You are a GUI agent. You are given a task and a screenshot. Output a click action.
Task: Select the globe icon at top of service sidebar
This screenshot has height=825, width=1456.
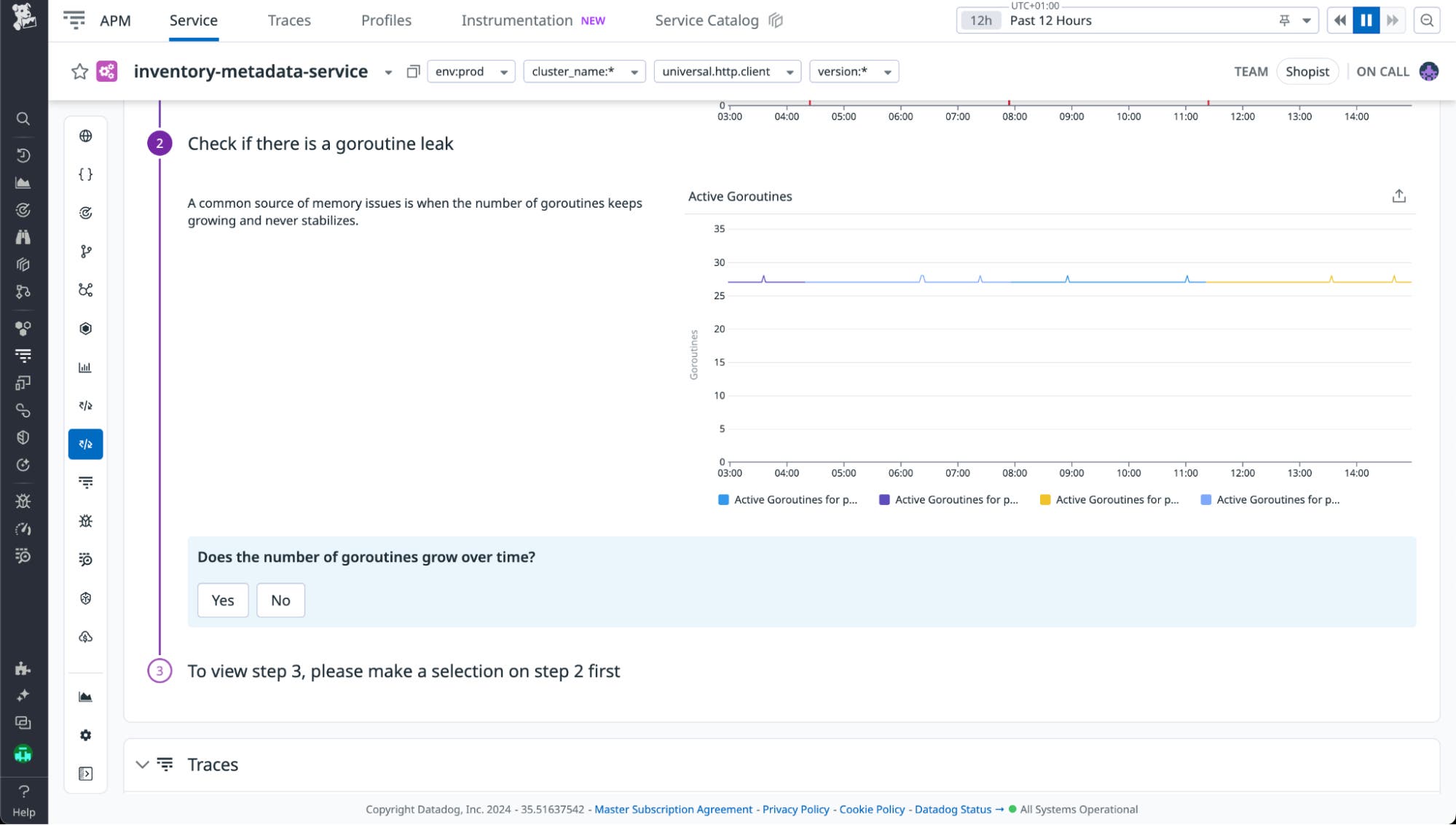point(85,136)
